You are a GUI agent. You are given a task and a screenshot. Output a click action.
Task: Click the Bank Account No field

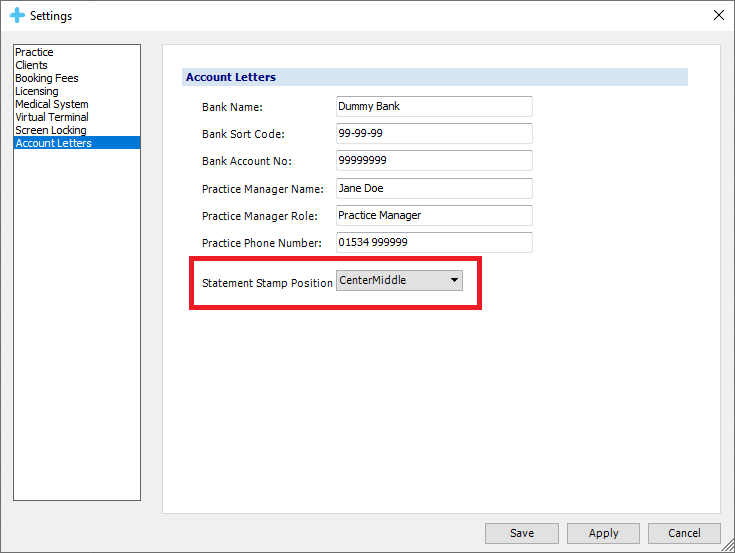click(x=434, y=161)
